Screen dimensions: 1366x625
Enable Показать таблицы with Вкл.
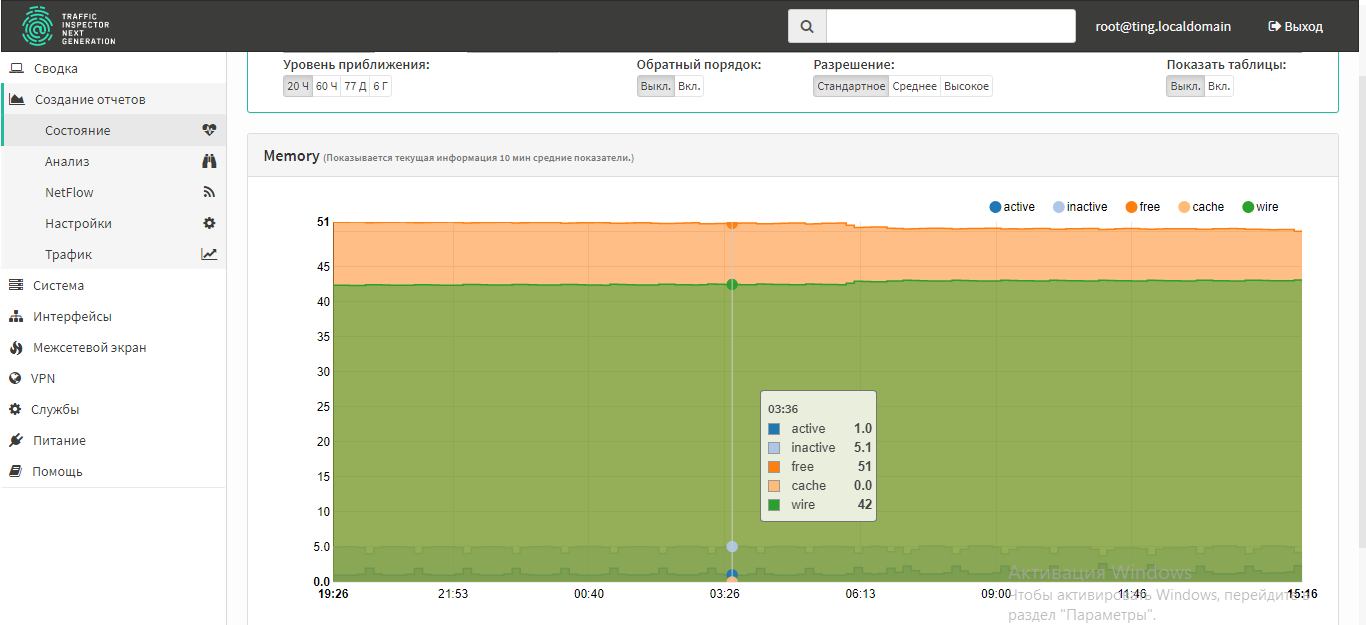[1219, 86]
